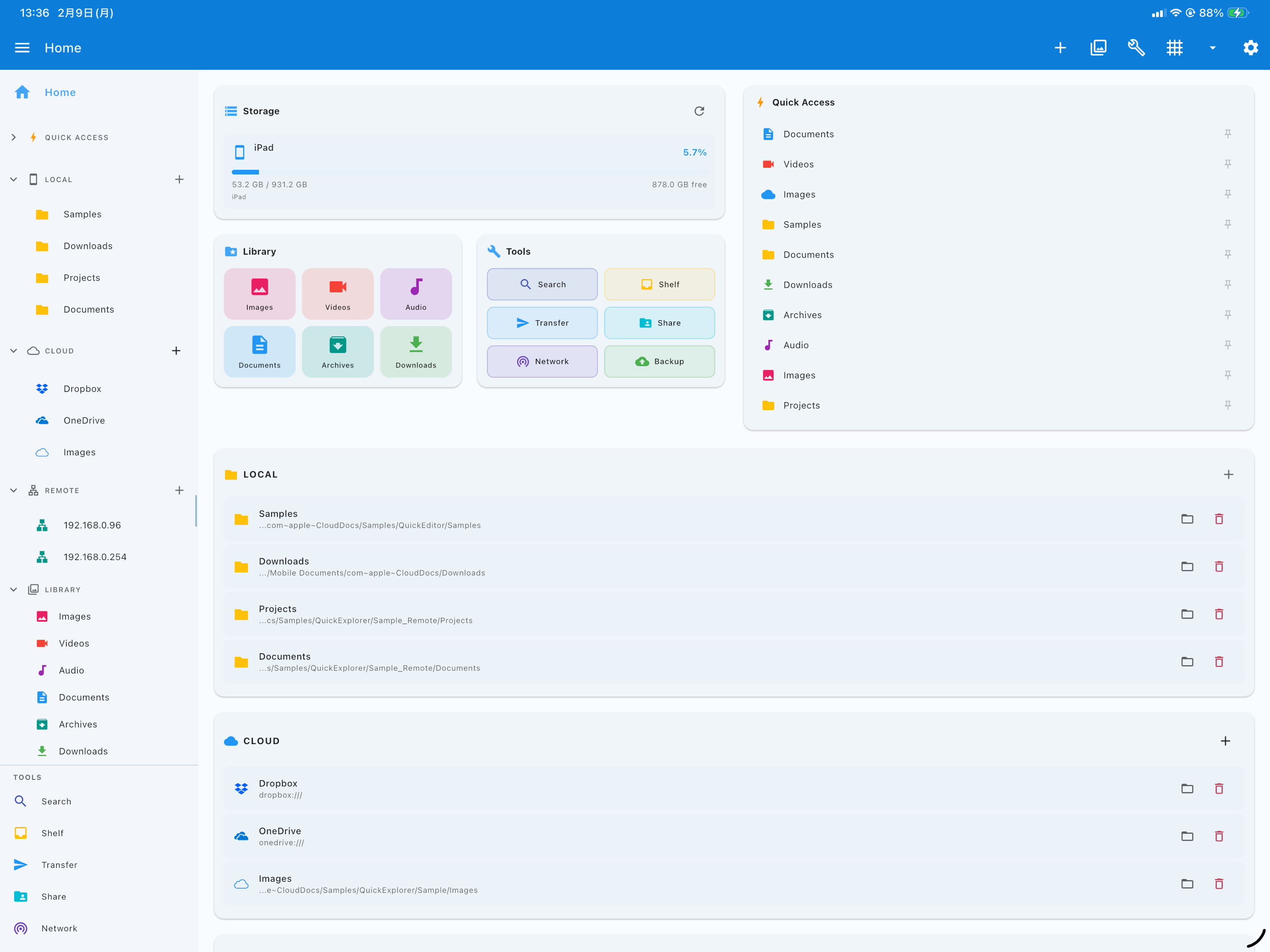Click the Transfer tool button
Image resolution: width=1270 pixels, height=952 pixels.
click(542, 323)
